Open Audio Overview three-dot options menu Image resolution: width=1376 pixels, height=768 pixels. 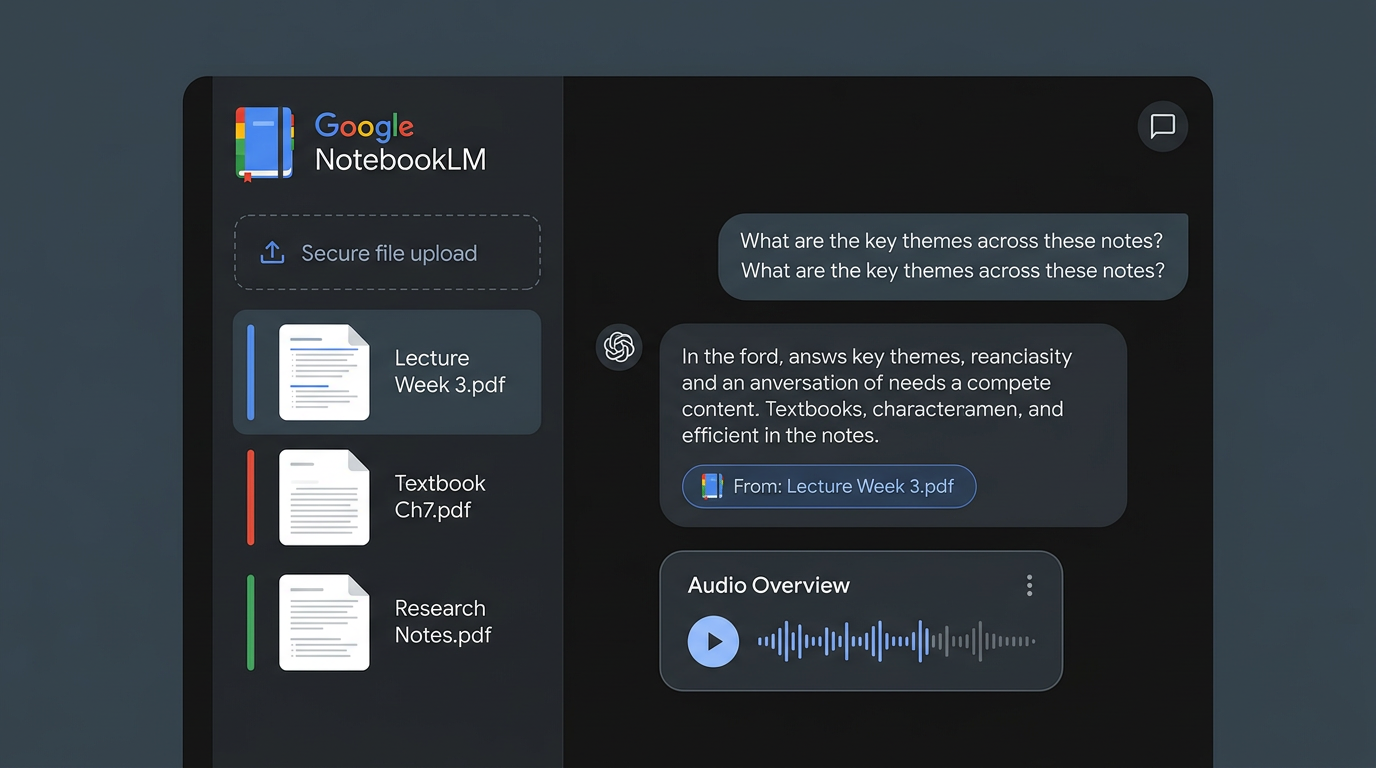pyautogui.click(x=1029, y=586)
